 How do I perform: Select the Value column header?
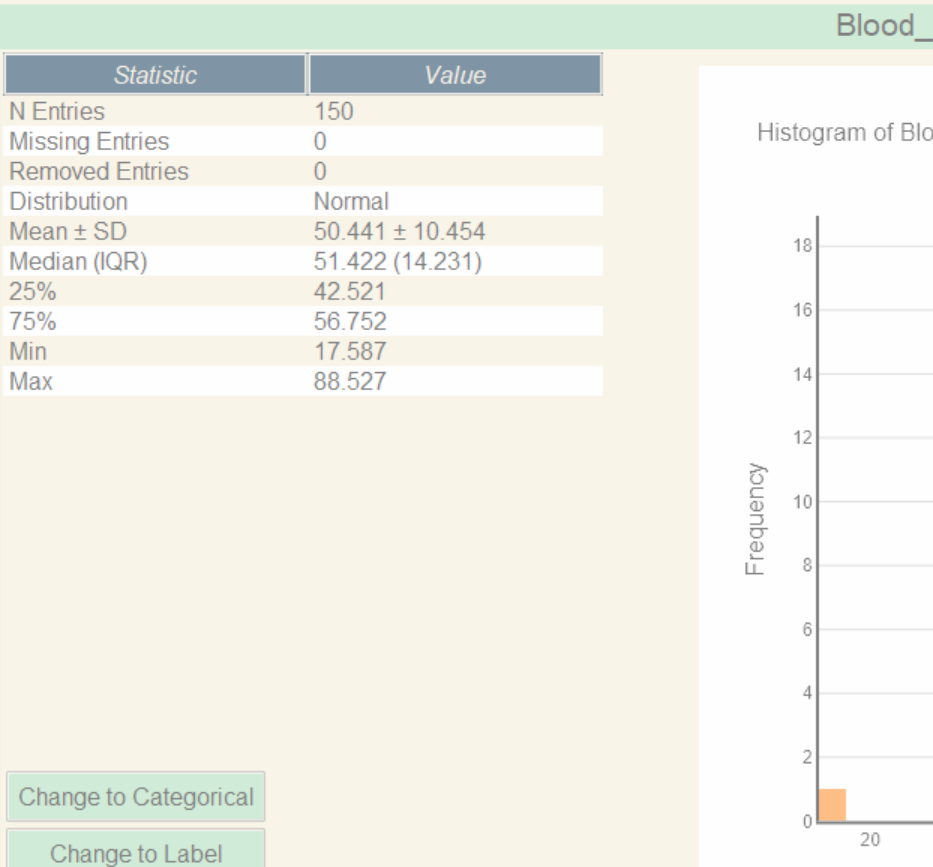(x=455, y=75)
